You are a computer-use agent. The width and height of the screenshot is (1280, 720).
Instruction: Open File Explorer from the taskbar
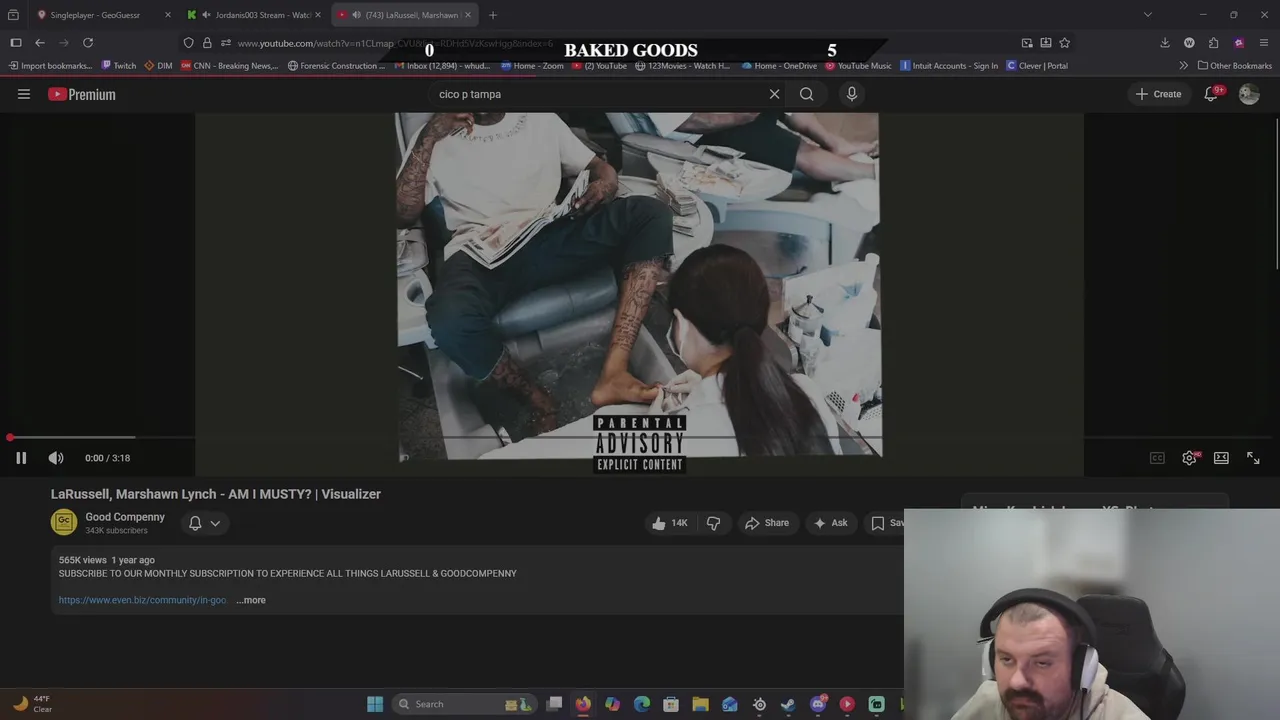[700, 704]
